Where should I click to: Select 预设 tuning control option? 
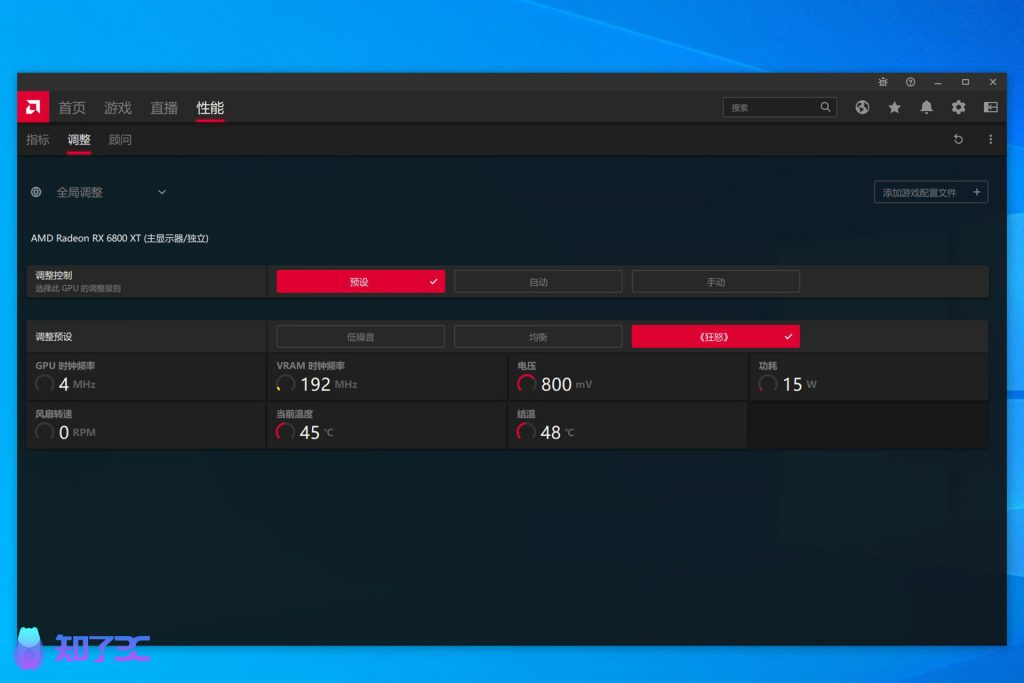(360, 281)
